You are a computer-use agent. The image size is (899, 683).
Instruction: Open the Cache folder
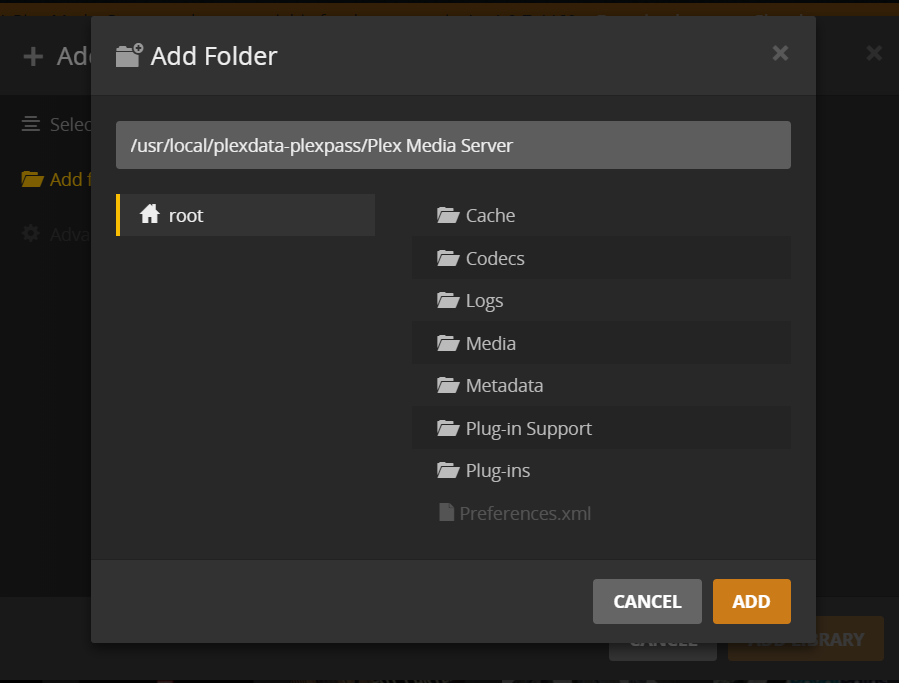(x=490, y=216)
